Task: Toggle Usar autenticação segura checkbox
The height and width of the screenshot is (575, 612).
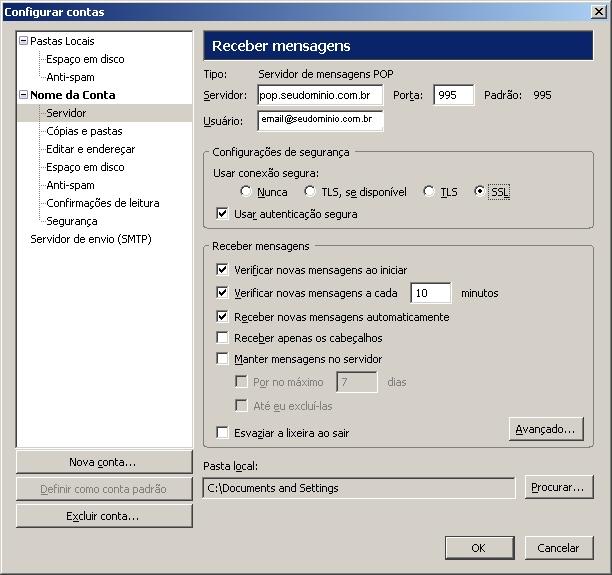Action: (222, 214)
